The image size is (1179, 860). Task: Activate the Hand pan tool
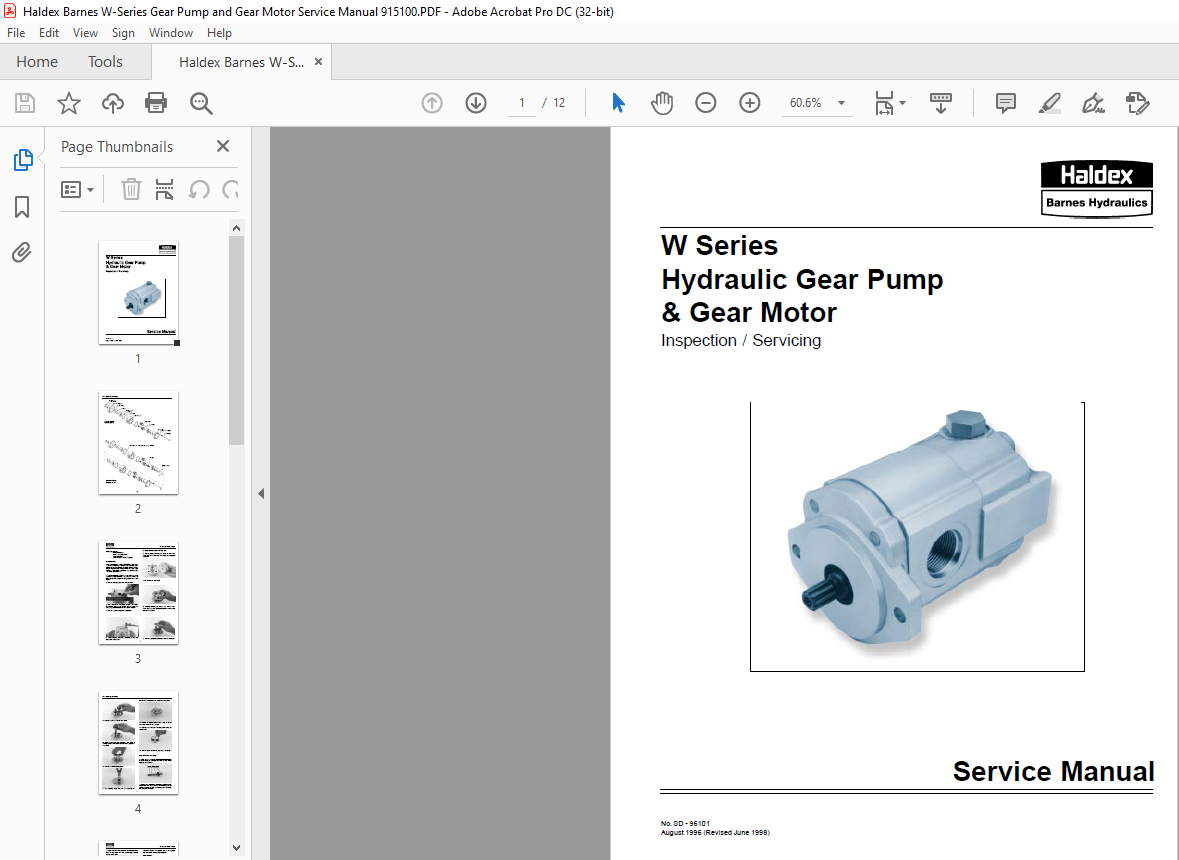point(662,103)
